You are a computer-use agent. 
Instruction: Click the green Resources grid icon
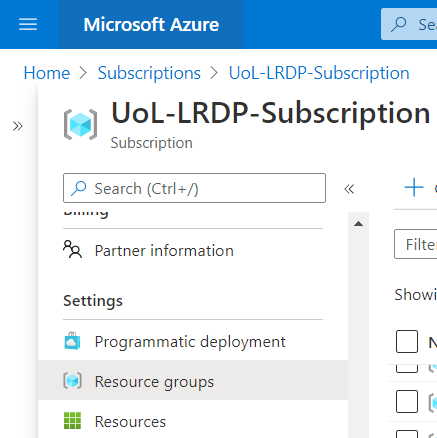pyautogui.click(x=72, y=421)
